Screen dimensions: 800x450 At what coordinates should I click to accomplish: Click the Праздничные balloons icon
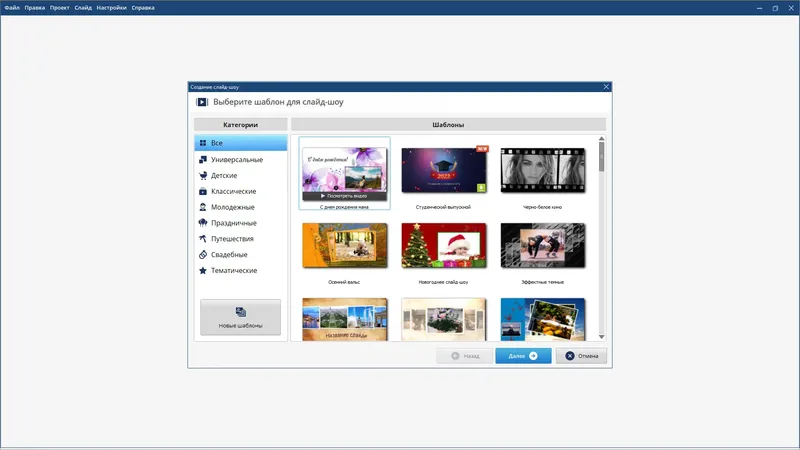point(203,222)
